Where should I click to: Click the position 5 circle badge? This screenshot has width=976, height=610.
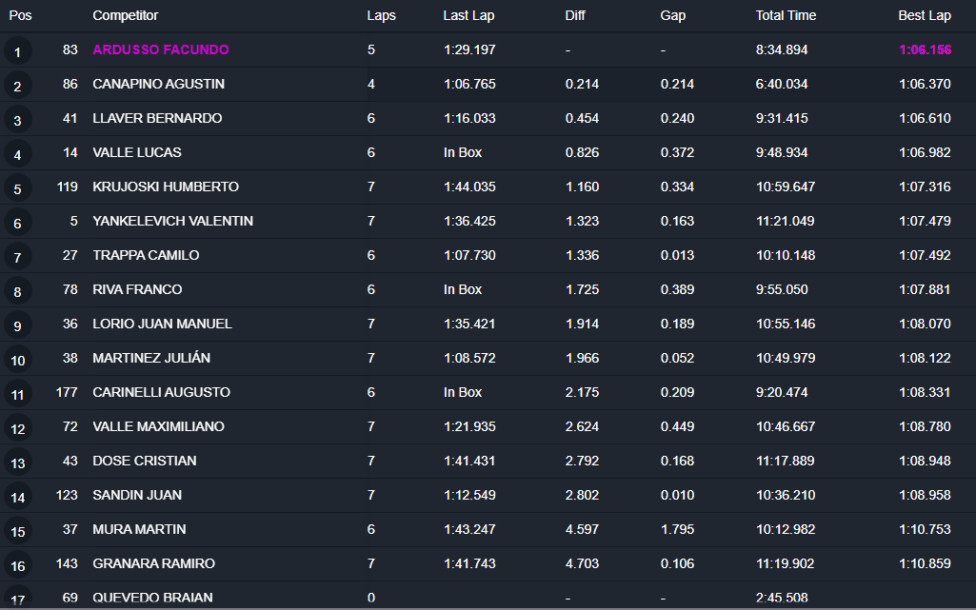point(17,189)
